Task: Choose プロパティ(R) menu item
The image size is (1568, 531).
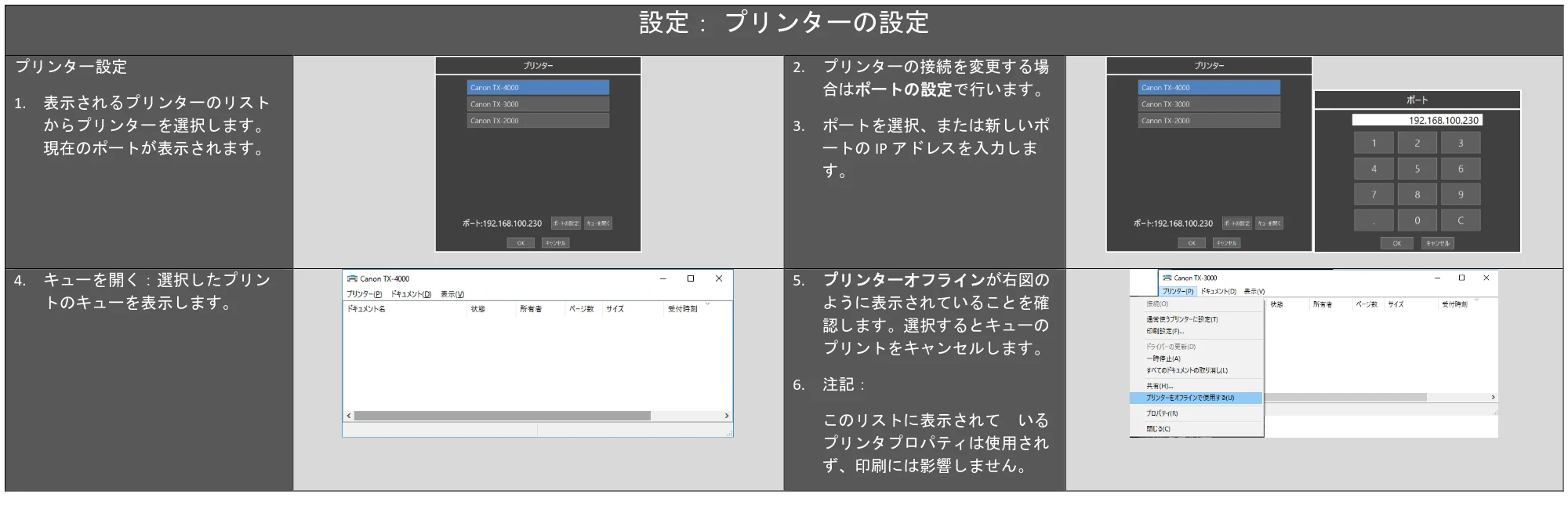Action: point(1196,413)
